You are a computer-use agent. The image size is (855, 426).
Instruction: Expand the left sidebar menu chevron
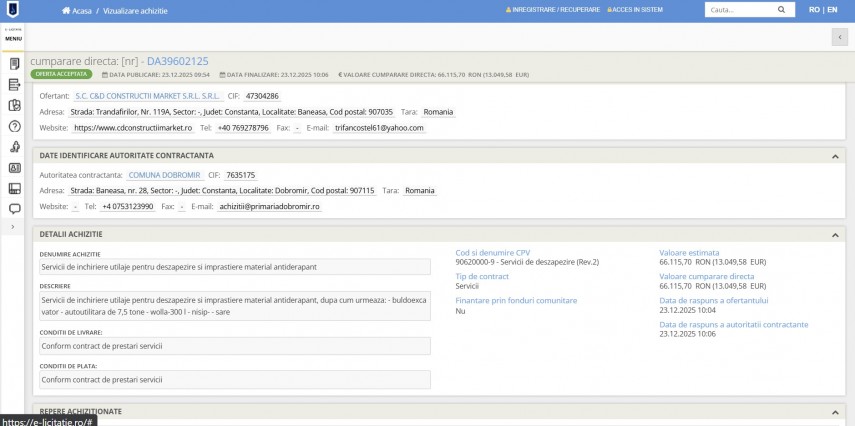tap(14, 228)
